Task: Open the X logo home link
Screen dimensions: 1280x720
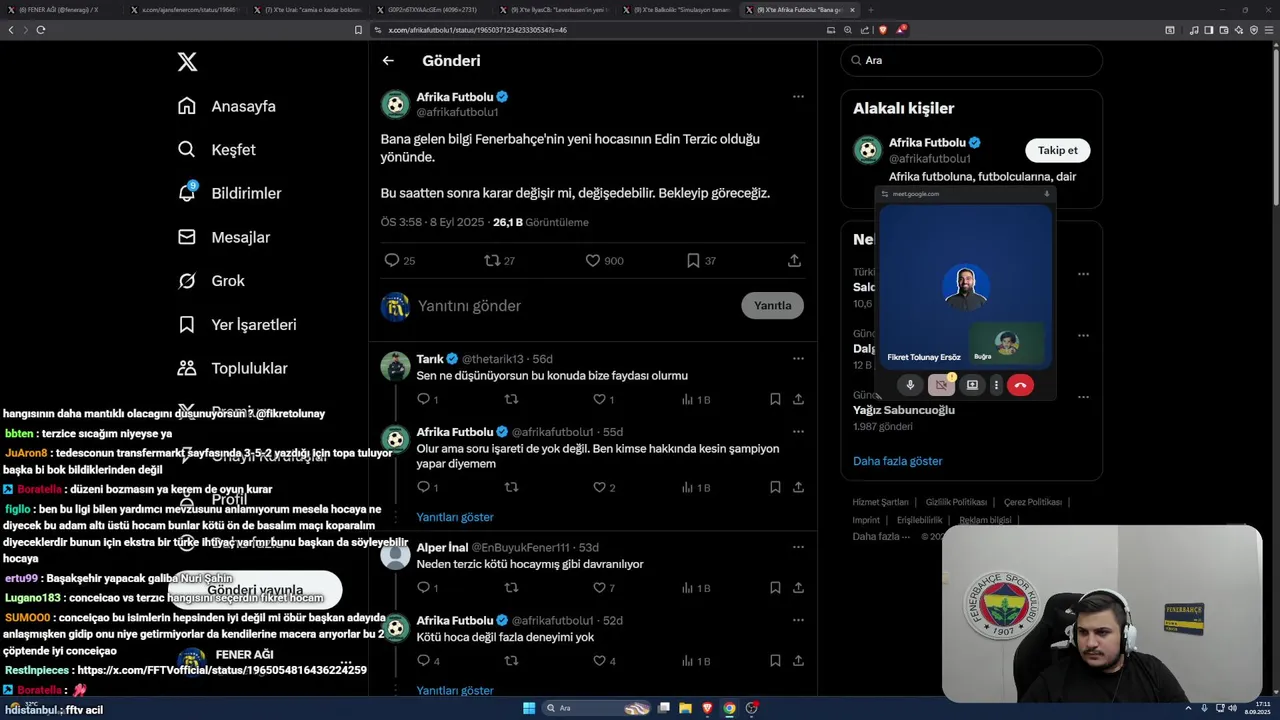Action: tap(187, 62)
